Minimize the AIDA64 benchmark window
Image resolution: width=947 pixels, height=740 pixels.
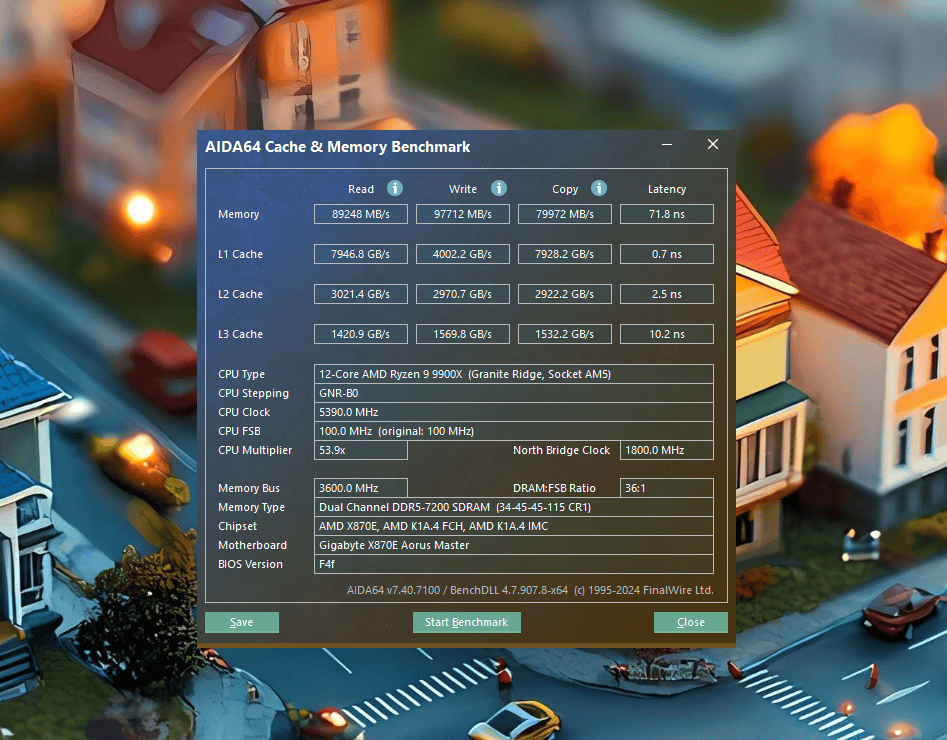pyautogui.click(x=667, y=144)
